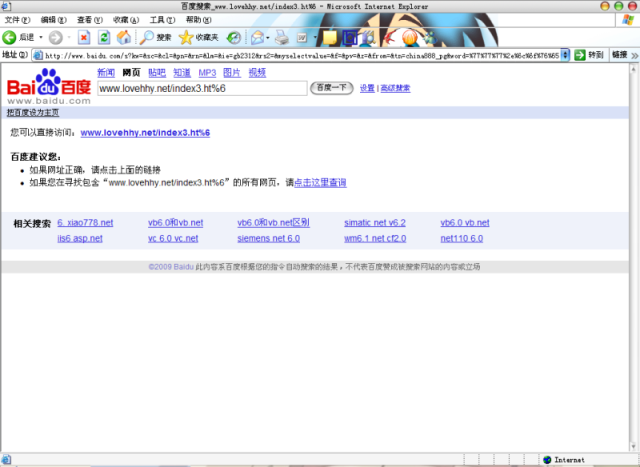The image size is (640, 467).
Task: Click the yellow notes toolbar icon
Action: click(330, 38)
